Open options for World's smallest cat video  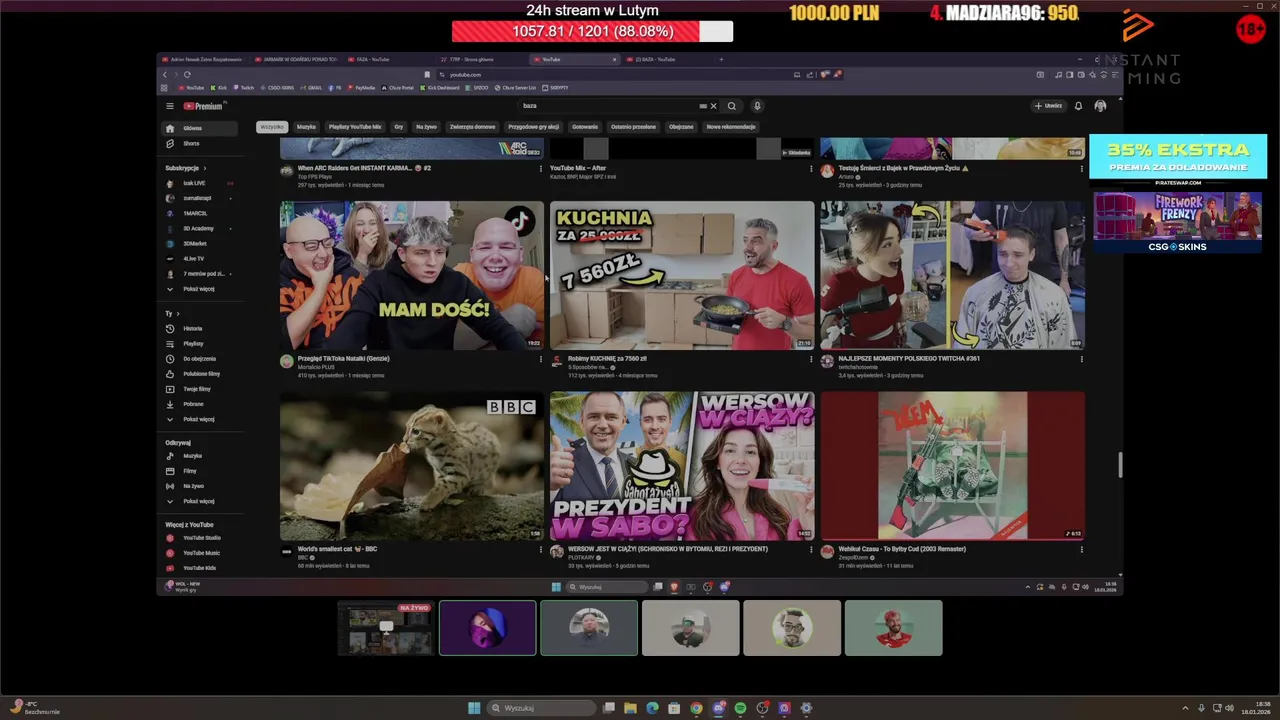click(x=541, y=549)
